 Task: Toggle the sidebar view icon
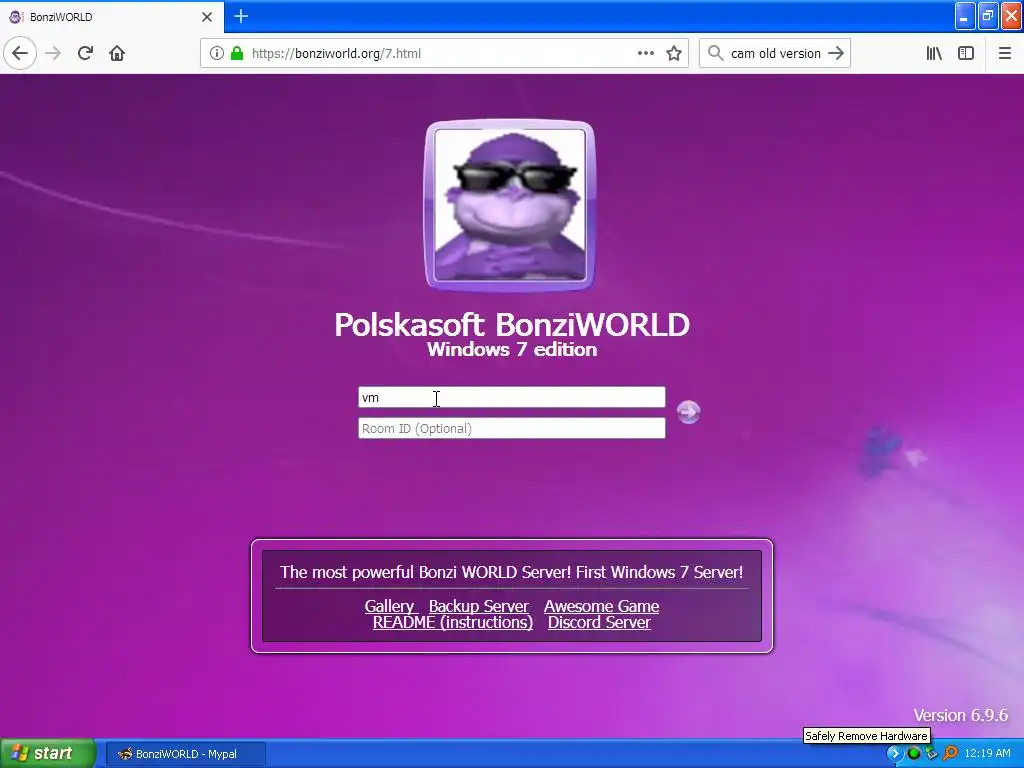[x=966, y=54]
